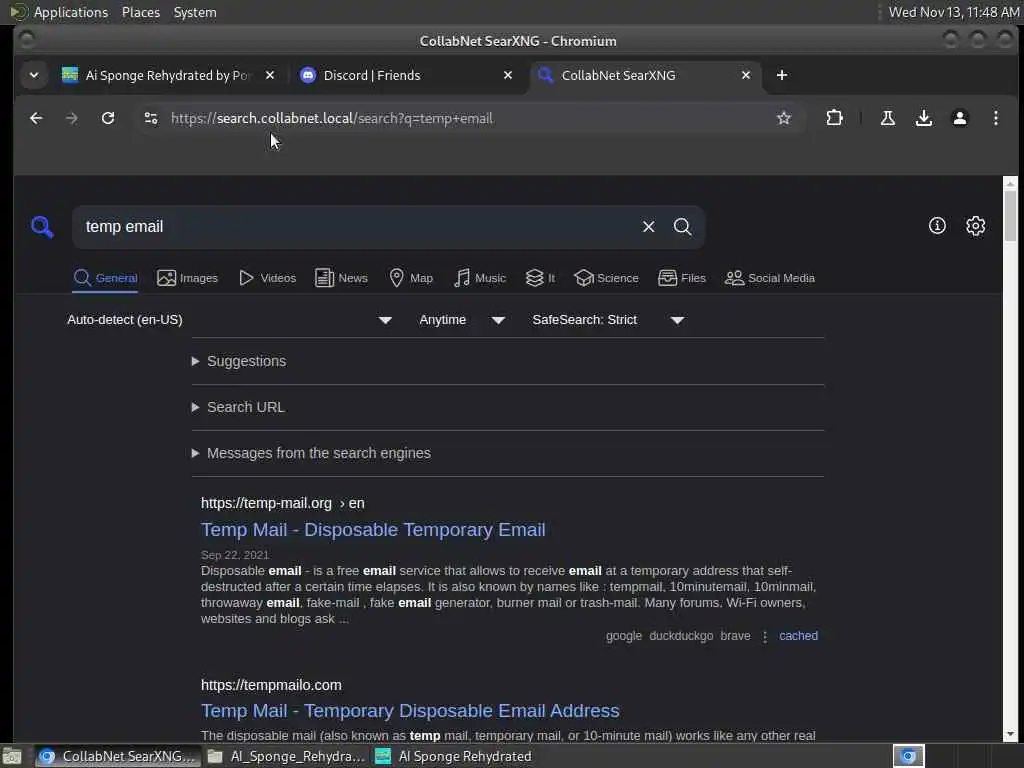Open the Auto-detect language dropdown
1024x768 pixels.
(229, 320)
